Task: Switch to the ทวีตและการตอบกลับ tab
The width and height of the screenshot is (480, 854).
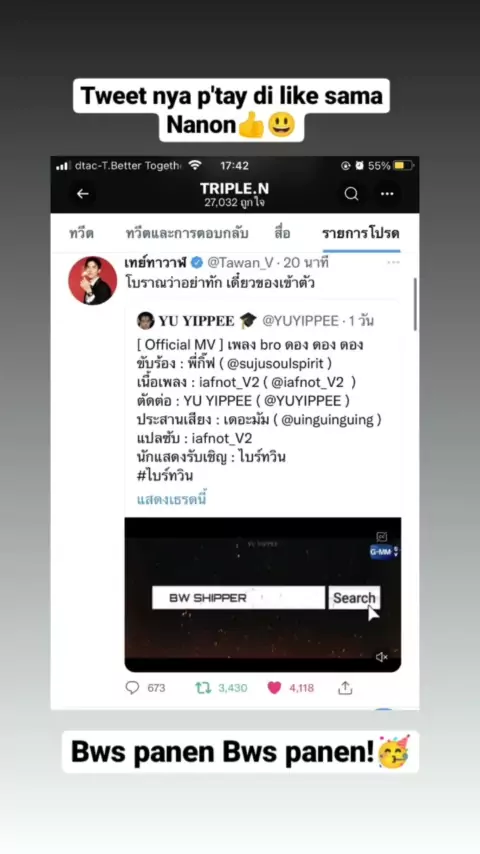Action: (x=187, y=234)
